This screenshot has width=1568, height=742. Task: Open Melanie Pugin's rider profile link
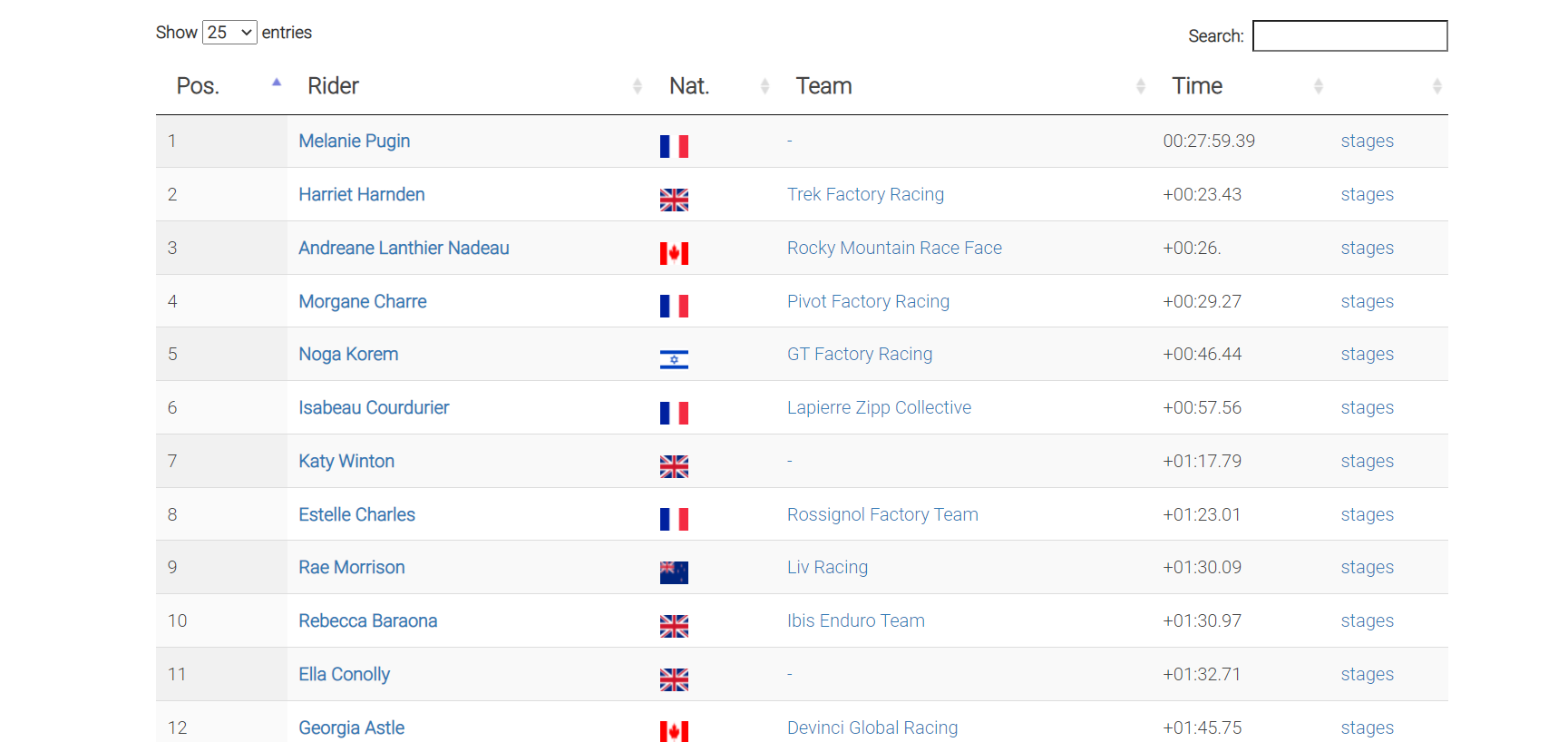pos(355,141)
